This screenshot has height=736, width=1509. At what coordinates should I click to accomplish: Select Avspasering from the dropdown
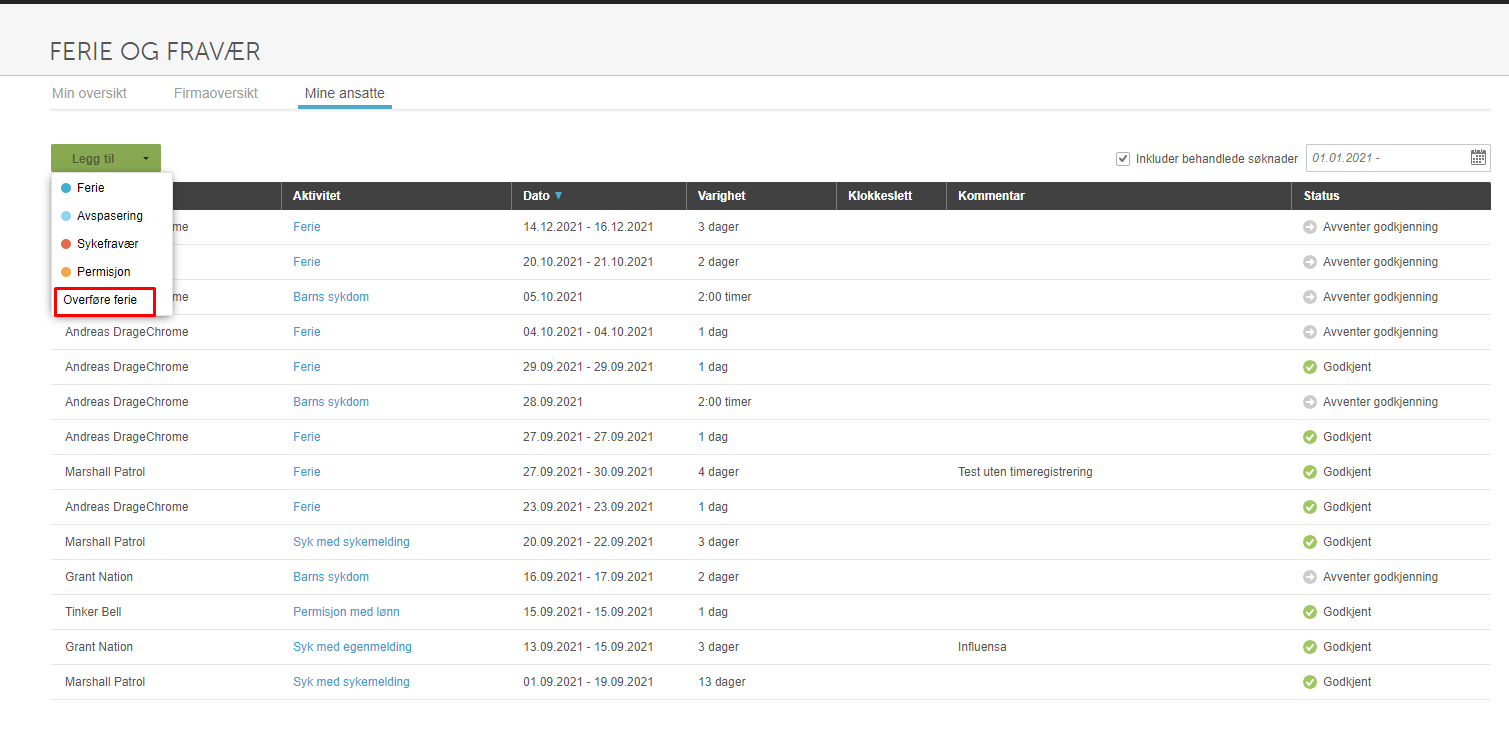pyautogui.click(x=110, y=216)
